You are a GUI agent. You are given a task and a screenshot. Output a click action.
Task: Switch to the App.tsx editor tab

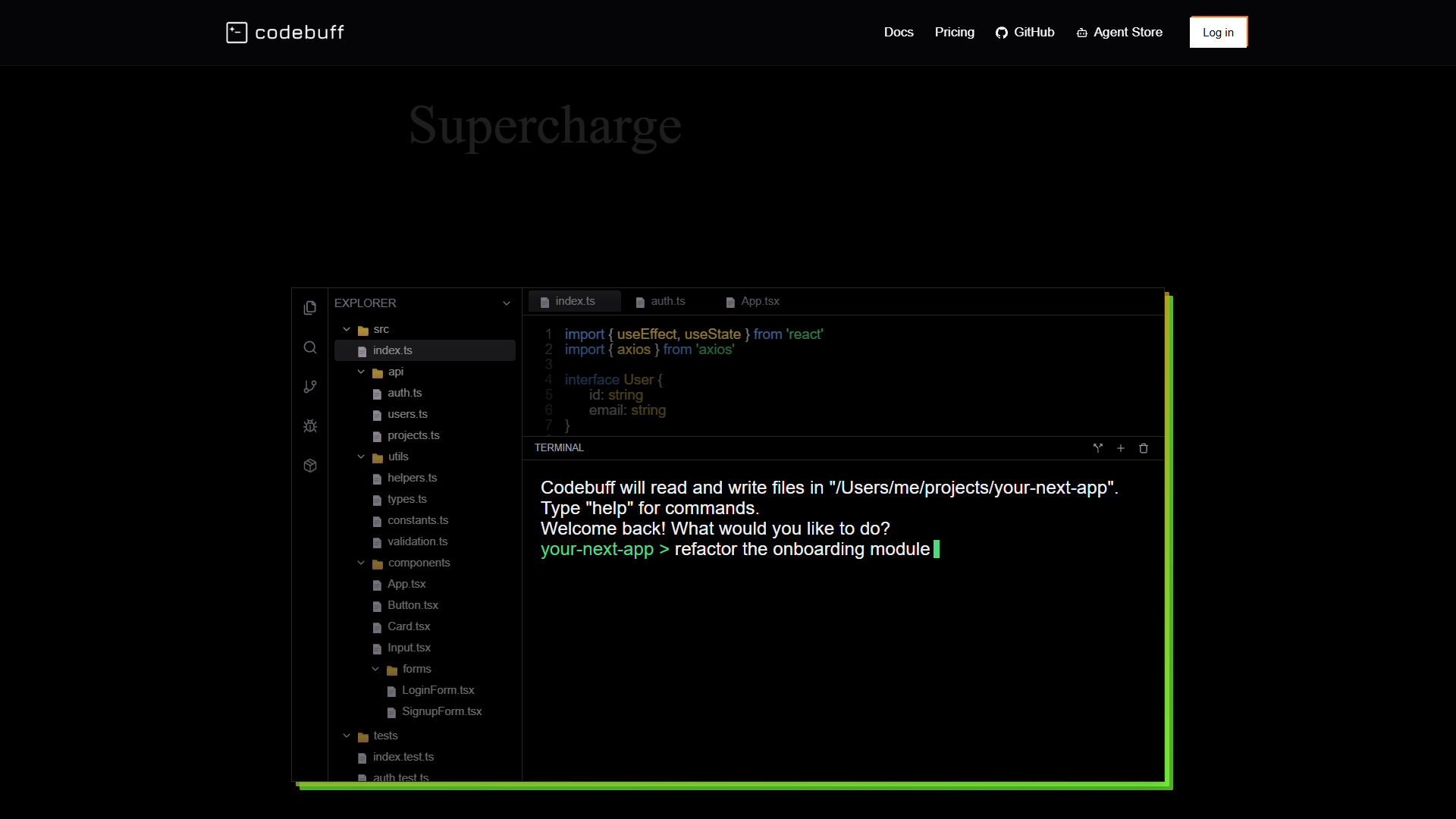point(752,301)
